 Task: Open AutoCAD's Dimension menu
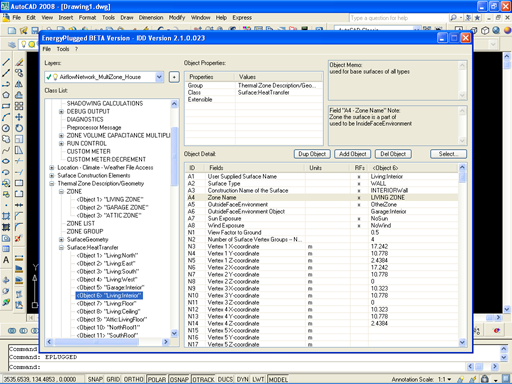pos(151,17)
